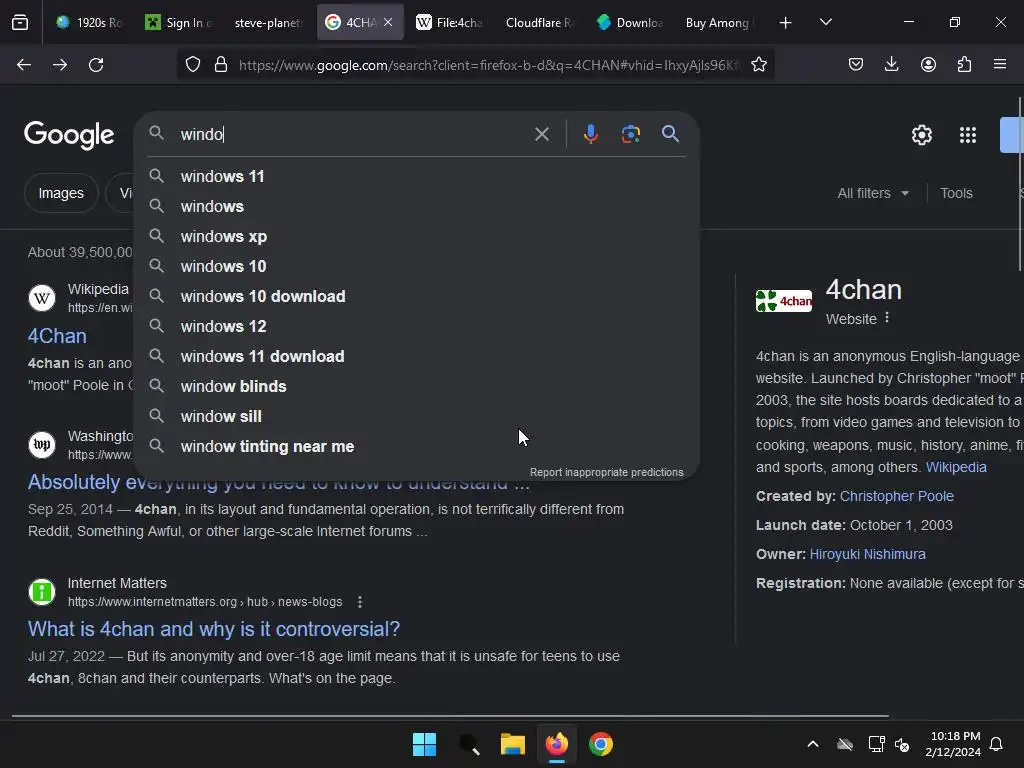Reload the current page
This screenshot has width=1024, height=768.
[x=96, y=65]
